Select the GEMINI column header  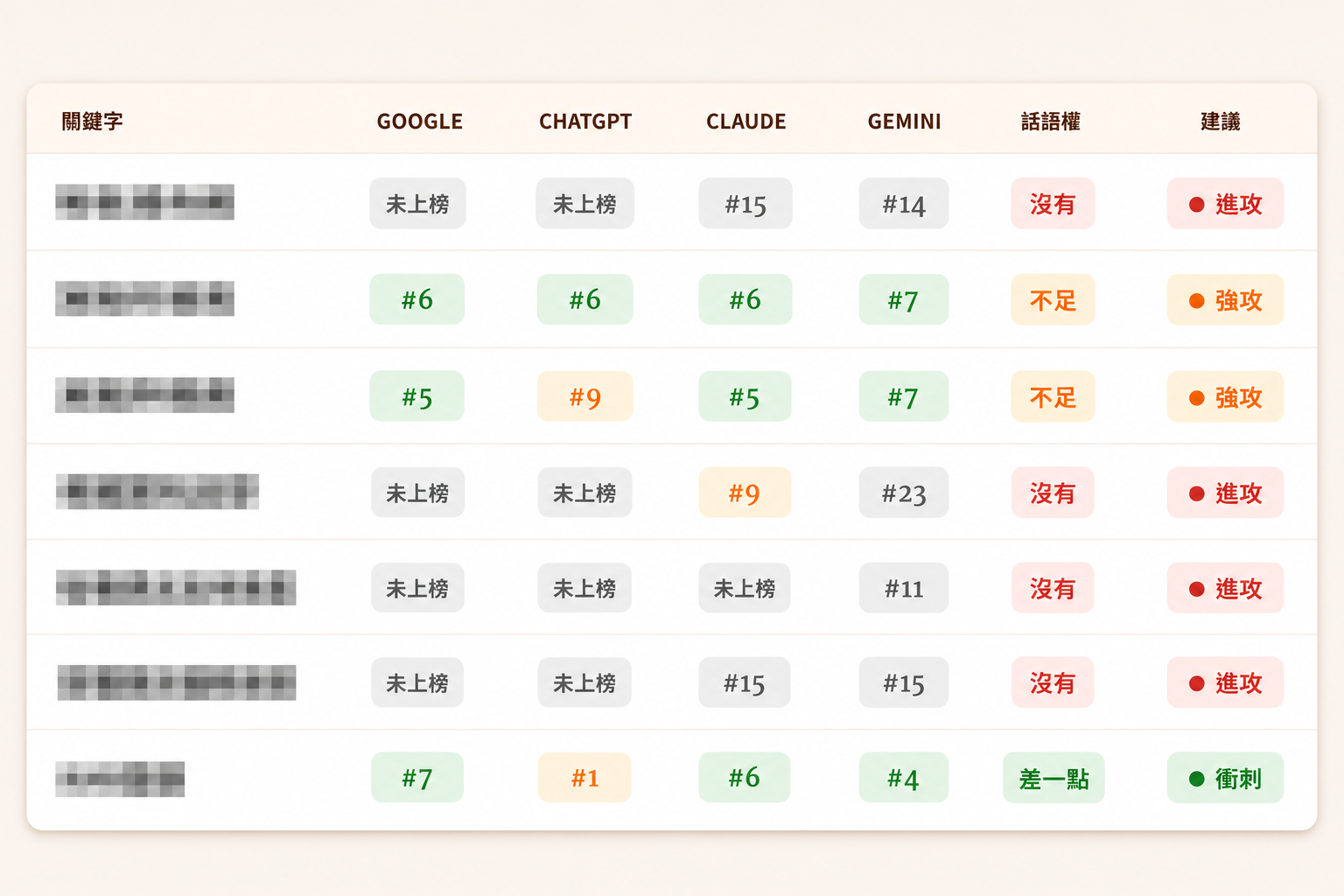[905, 122]
